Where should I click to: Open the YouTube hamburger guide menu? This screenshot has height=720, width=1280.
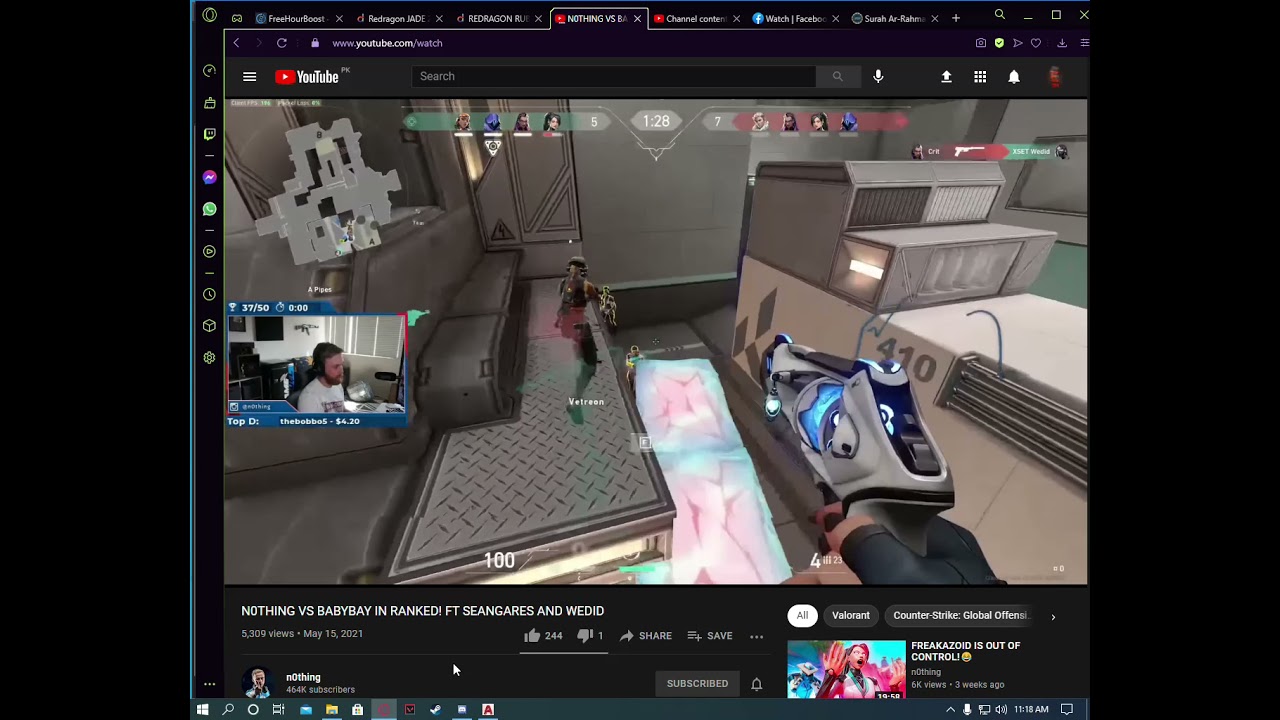[250, 77]
